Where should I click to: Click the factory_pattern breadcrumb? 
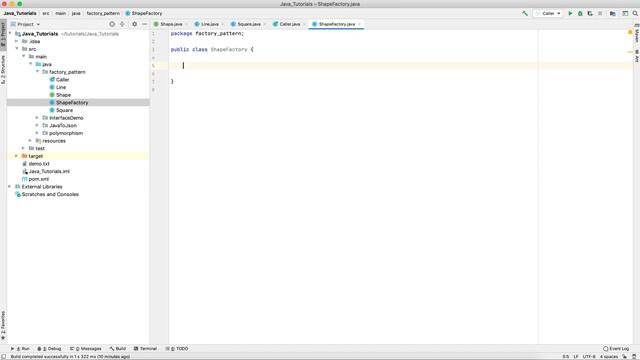(103, 13)
